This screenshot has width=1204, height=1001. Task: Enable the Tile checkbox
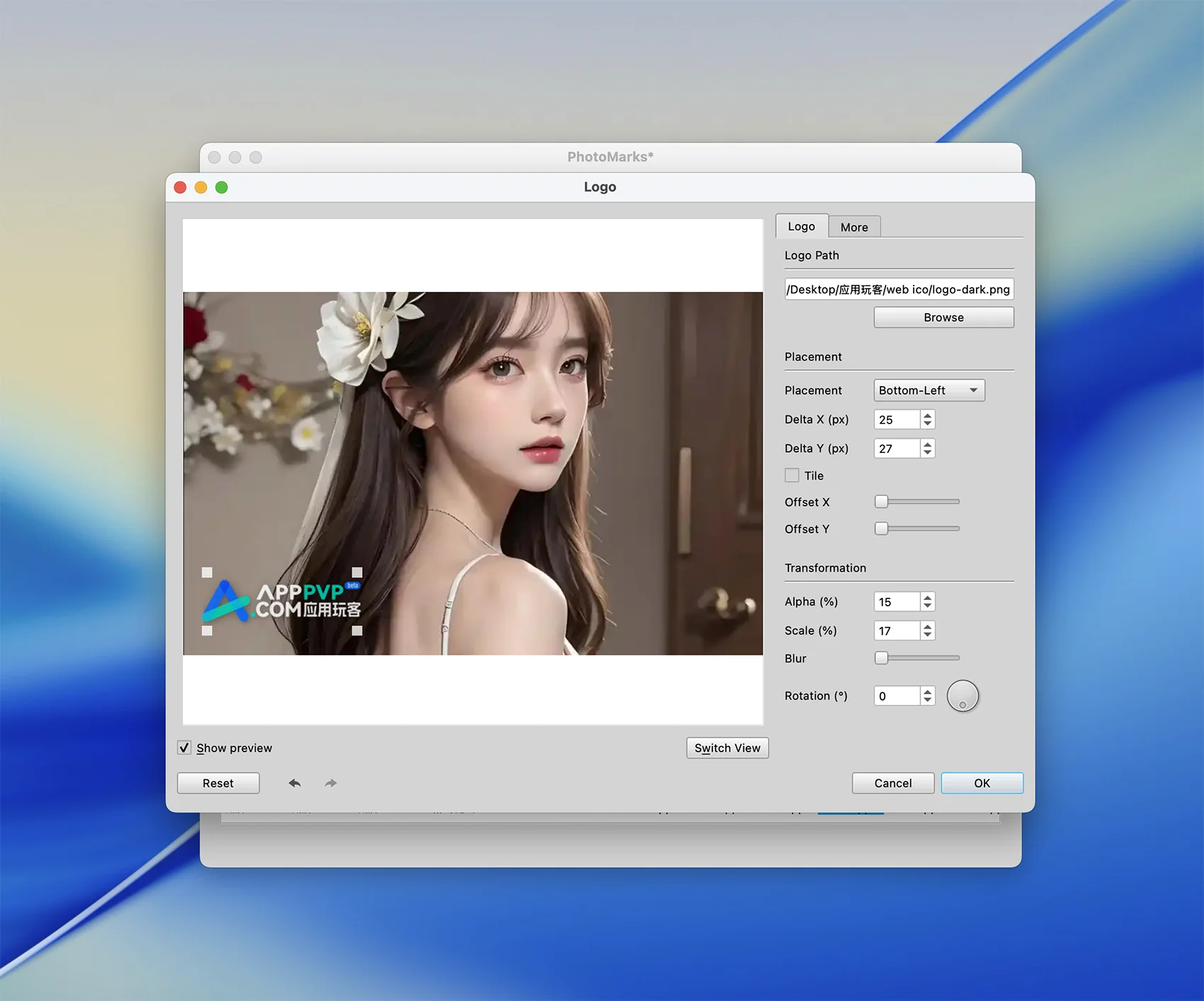click(792, 475)
